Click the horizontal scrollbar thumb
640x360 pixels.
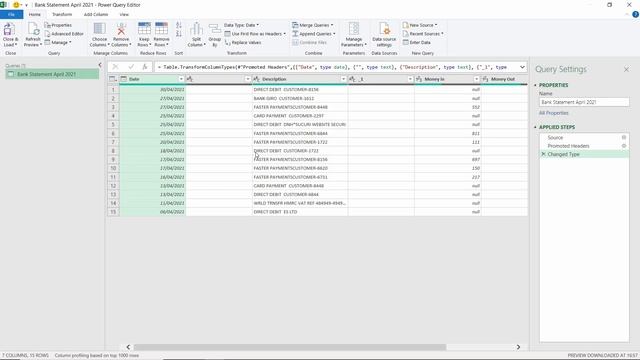(x=290, y=347)
